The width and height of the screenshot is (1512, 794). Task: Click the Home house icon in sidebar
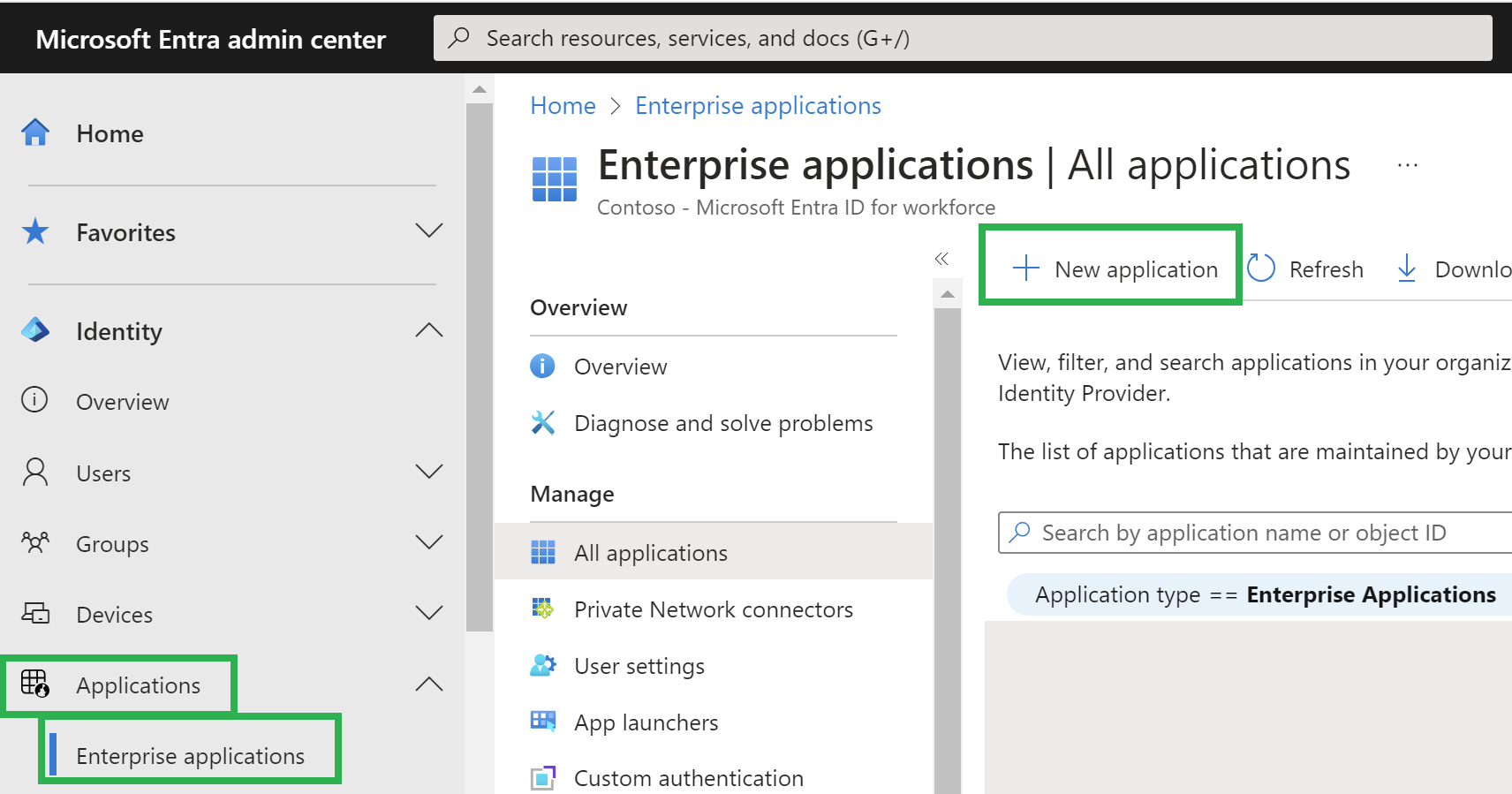coord(35,132)
